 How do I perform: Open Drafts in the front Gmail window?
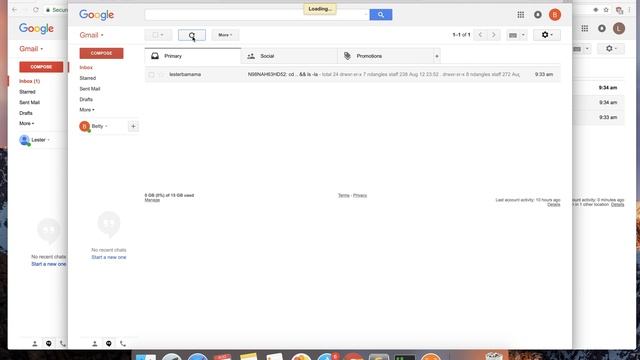tap(86, 99)
